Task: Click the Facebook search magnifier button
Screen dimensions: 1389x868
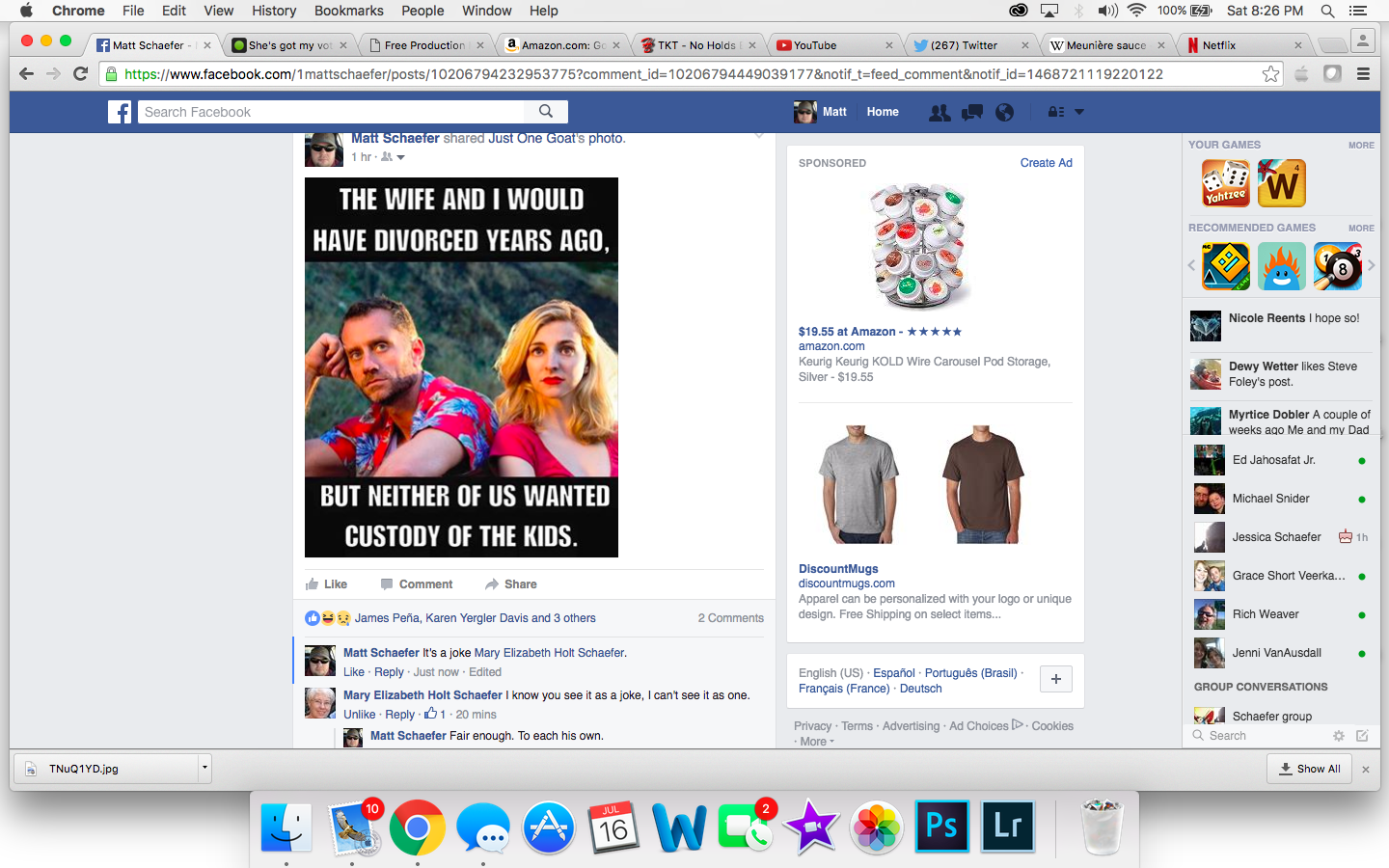Action: pyautogui.click(x=546, y=112)
